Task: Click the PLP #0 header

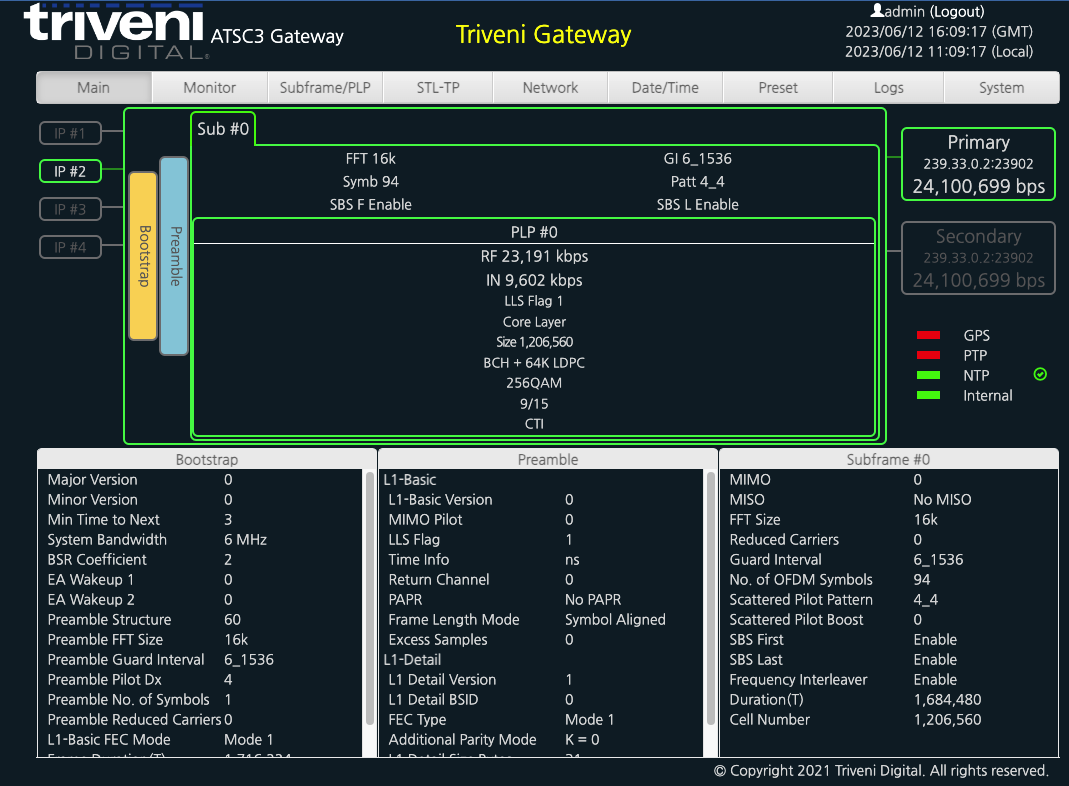Action: 534,232
